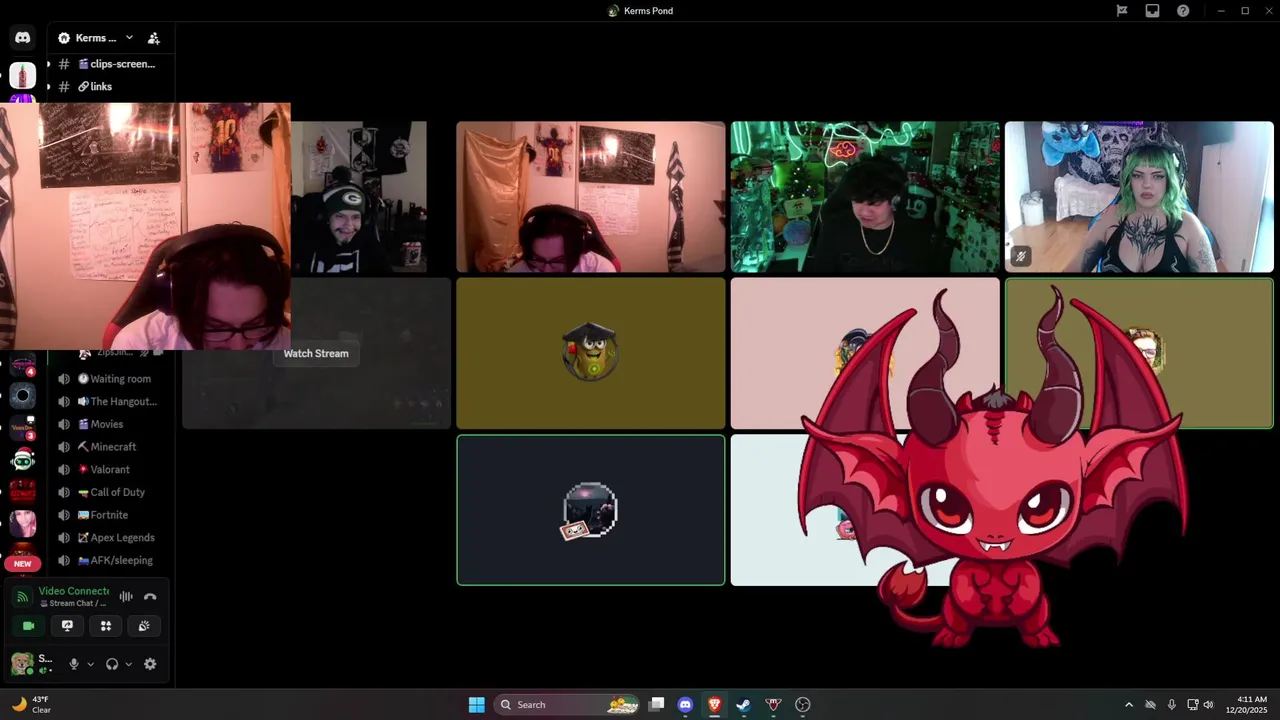Expand the clips-screen channel thread arrow
The width and height of the screenshot is (1280, 720).
click(x=48, y=64)
